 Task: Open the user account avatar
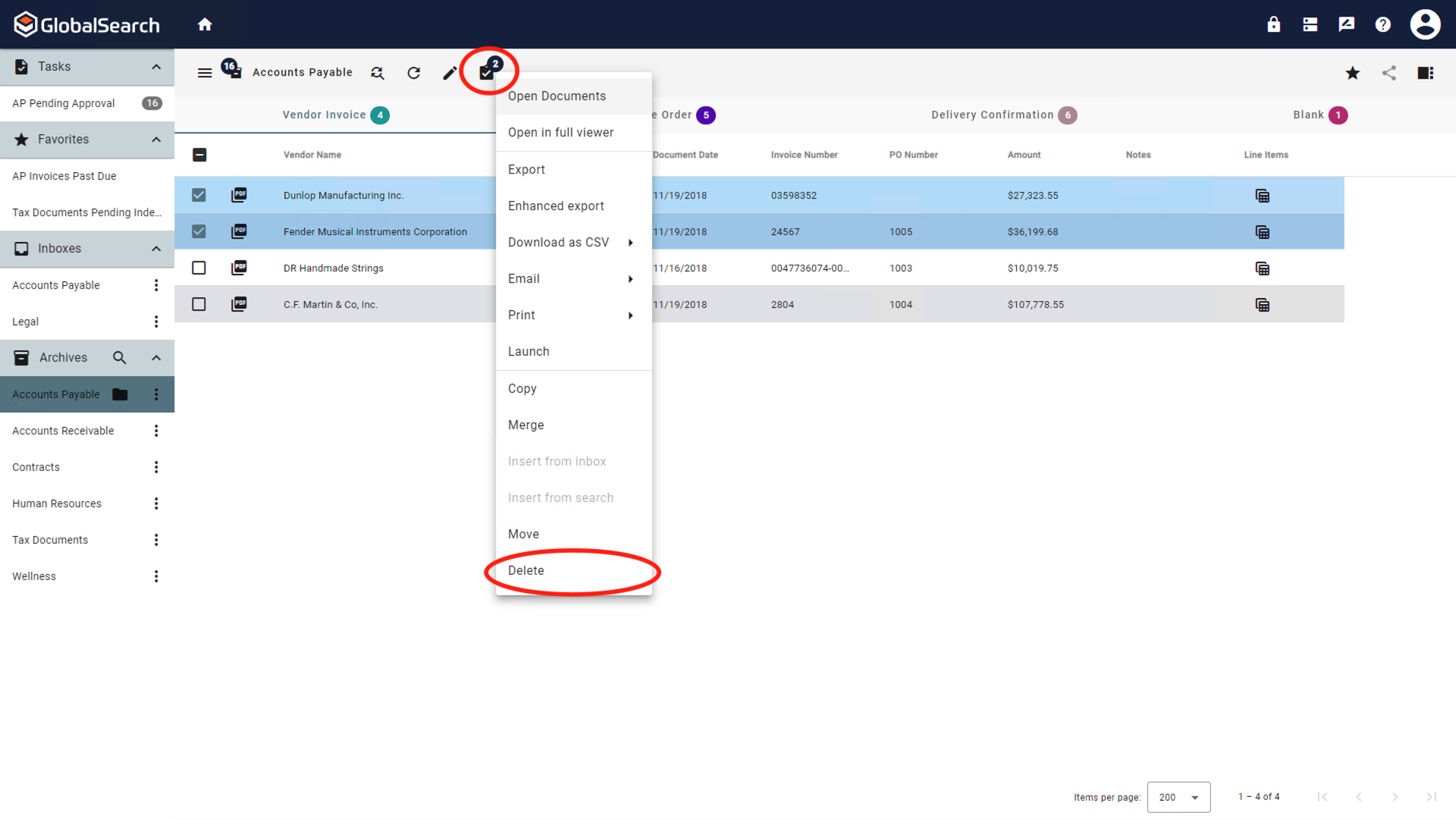1425,24
